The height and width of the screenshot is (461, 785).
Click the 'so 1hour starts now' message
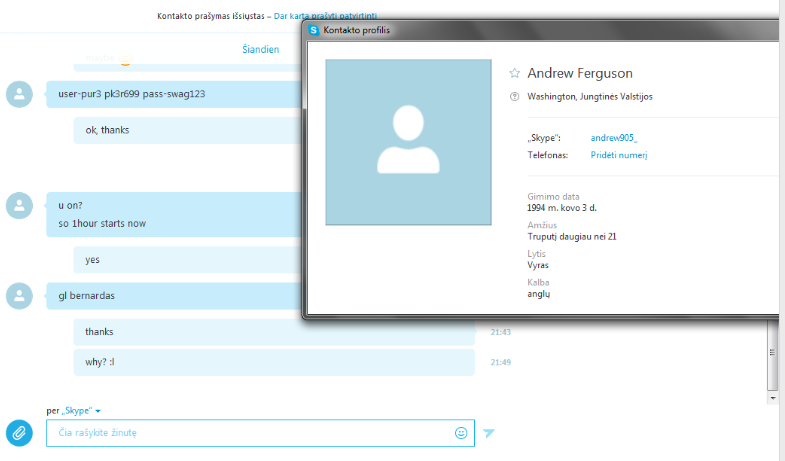pos(102,224)
